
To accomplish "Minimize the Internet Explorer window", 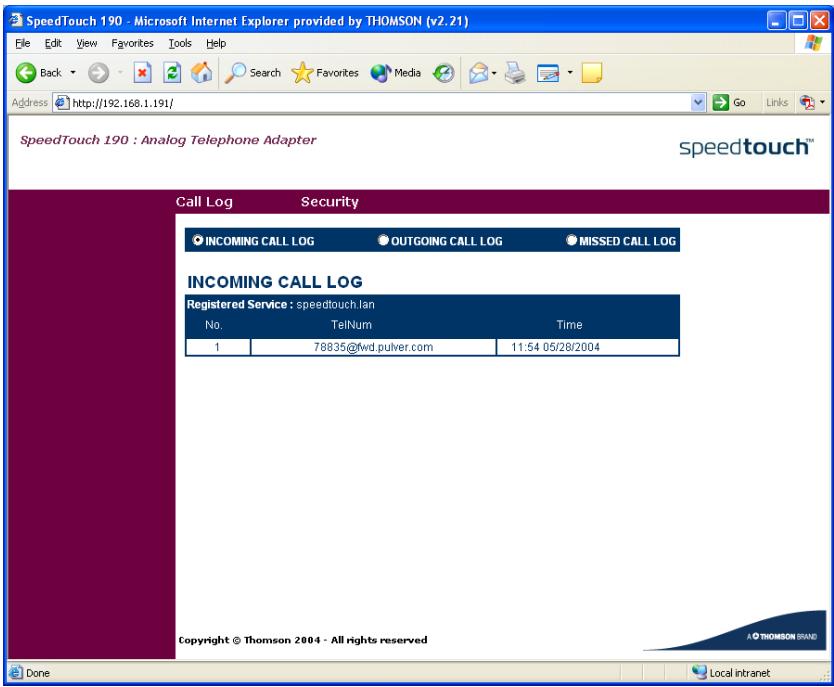I will click(777, 21).
